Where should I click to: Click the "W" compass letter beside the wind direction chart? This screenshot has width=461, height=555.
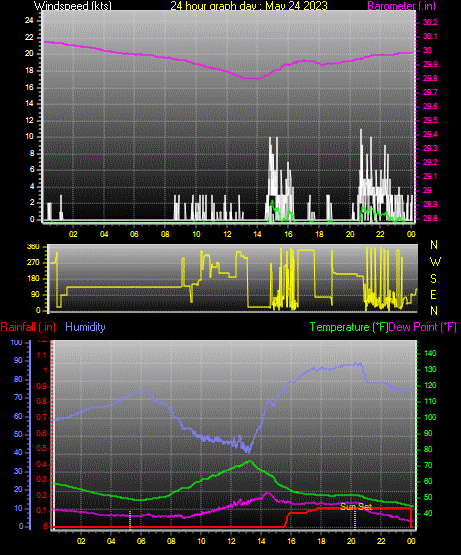[435, 262]
